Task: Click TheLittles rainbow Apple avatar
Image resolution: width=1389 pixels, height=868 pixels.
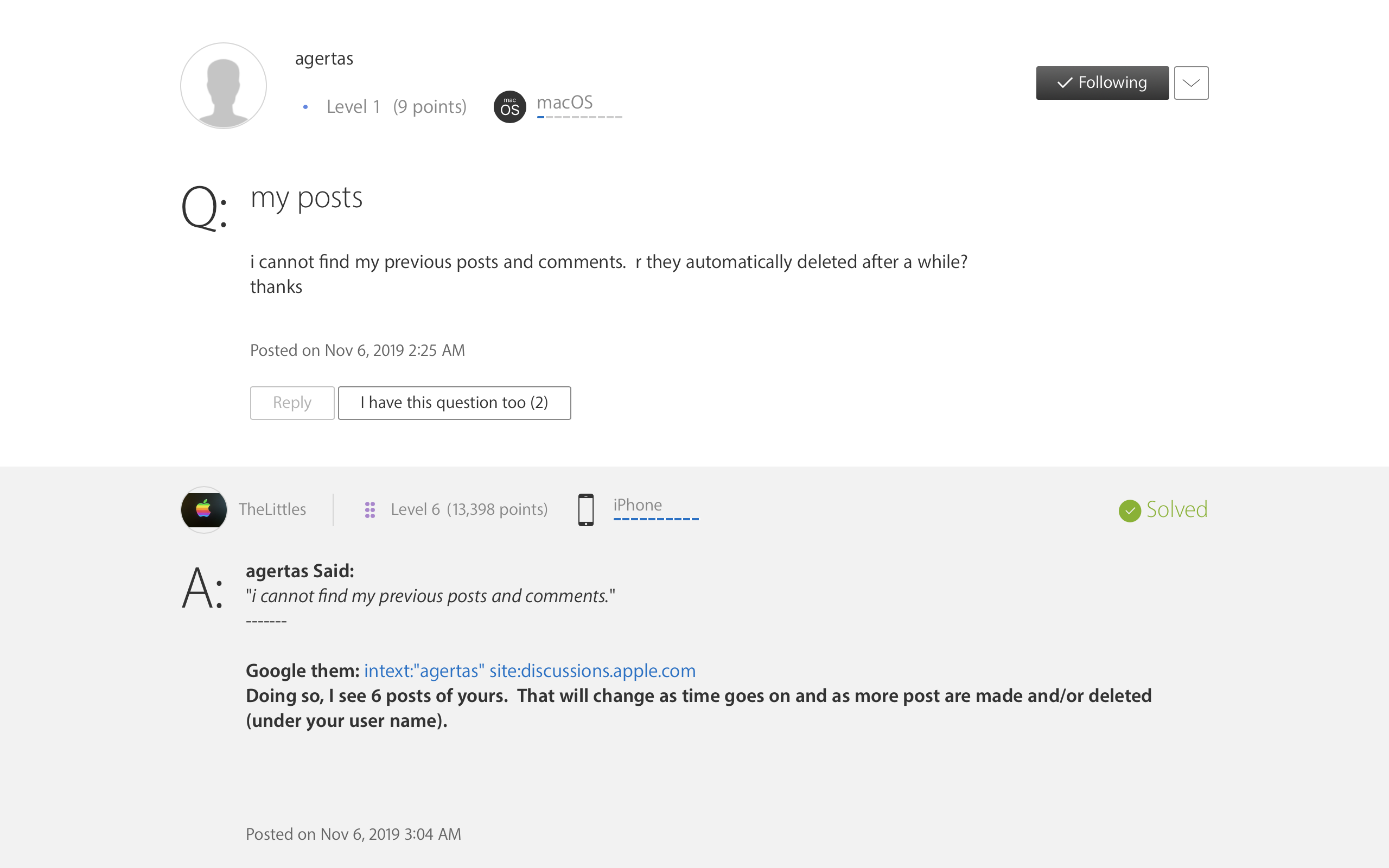Action: 204,509
